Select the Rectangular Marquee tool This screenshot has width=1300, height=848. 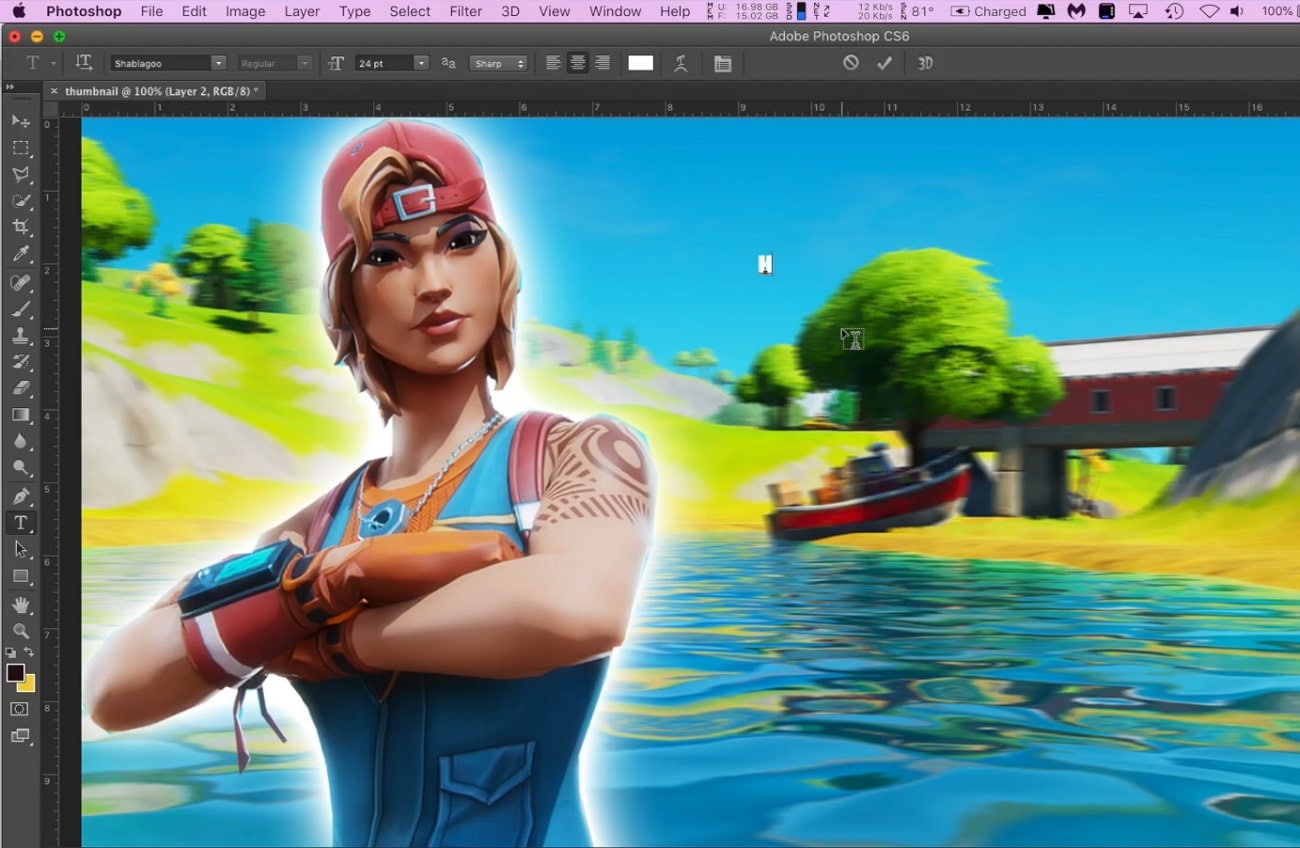(x=20, y=148)
